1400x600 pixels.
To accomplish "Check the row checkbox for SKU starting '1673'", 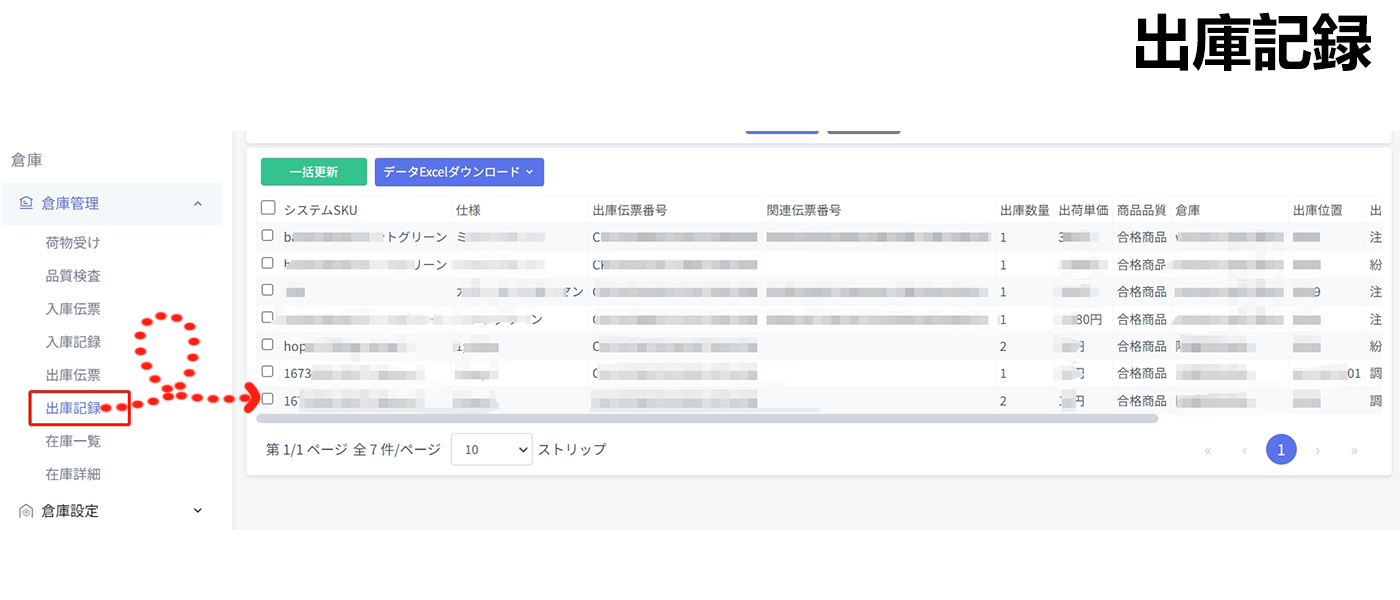I will pyautogui.click(x=267, y=371).
